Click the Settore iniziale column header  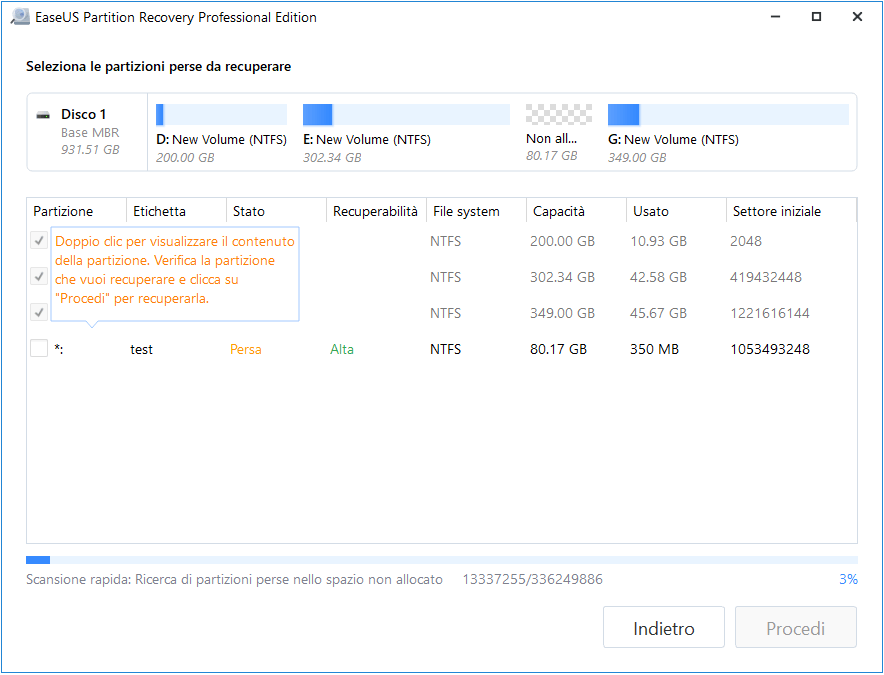pyautogui.click(x=791, y=211)
